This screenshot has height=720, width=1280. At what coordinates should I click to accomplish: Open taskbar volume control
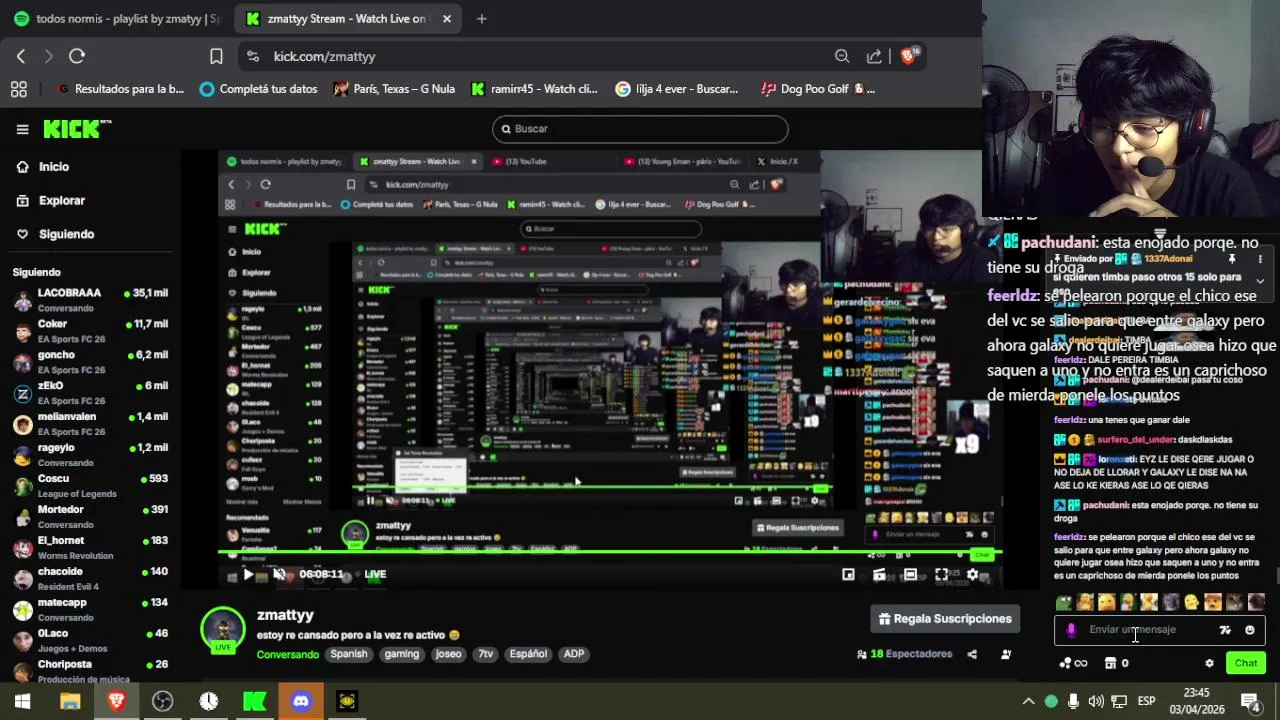point(1096,702)
